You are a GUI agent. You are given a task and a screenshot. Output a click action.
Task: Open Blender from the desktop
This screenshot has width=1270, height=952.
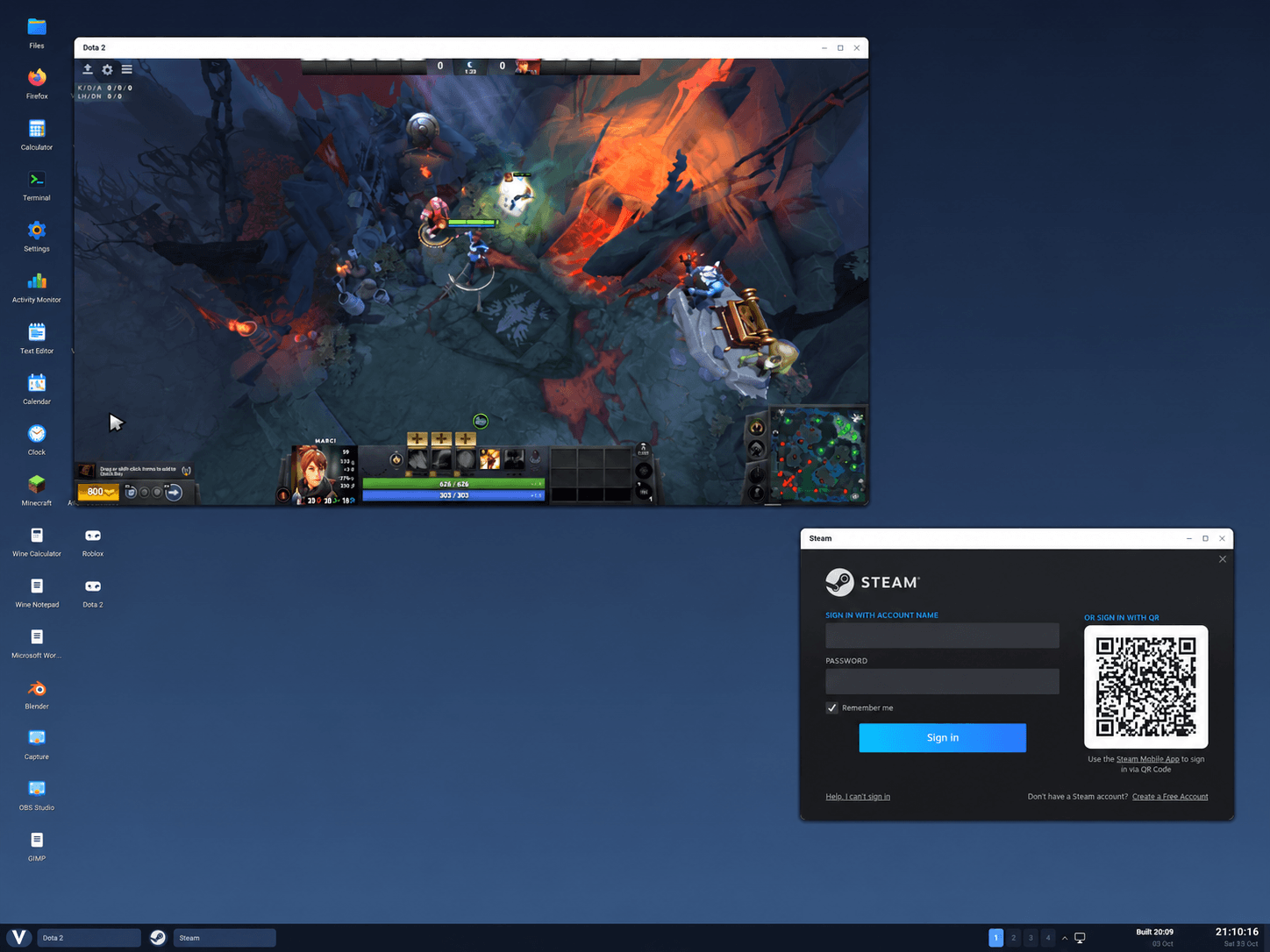(37, 694)
